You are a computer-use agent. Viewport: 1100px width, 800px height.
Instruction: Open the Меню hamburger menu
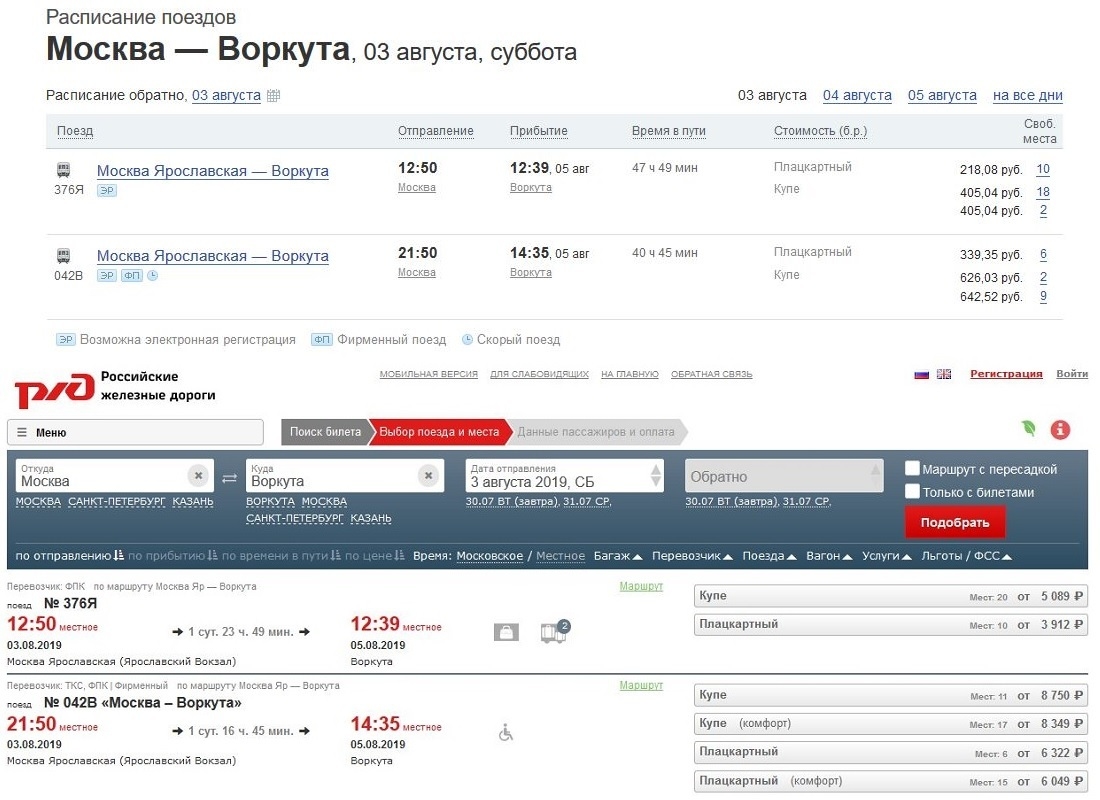(135, 432)
